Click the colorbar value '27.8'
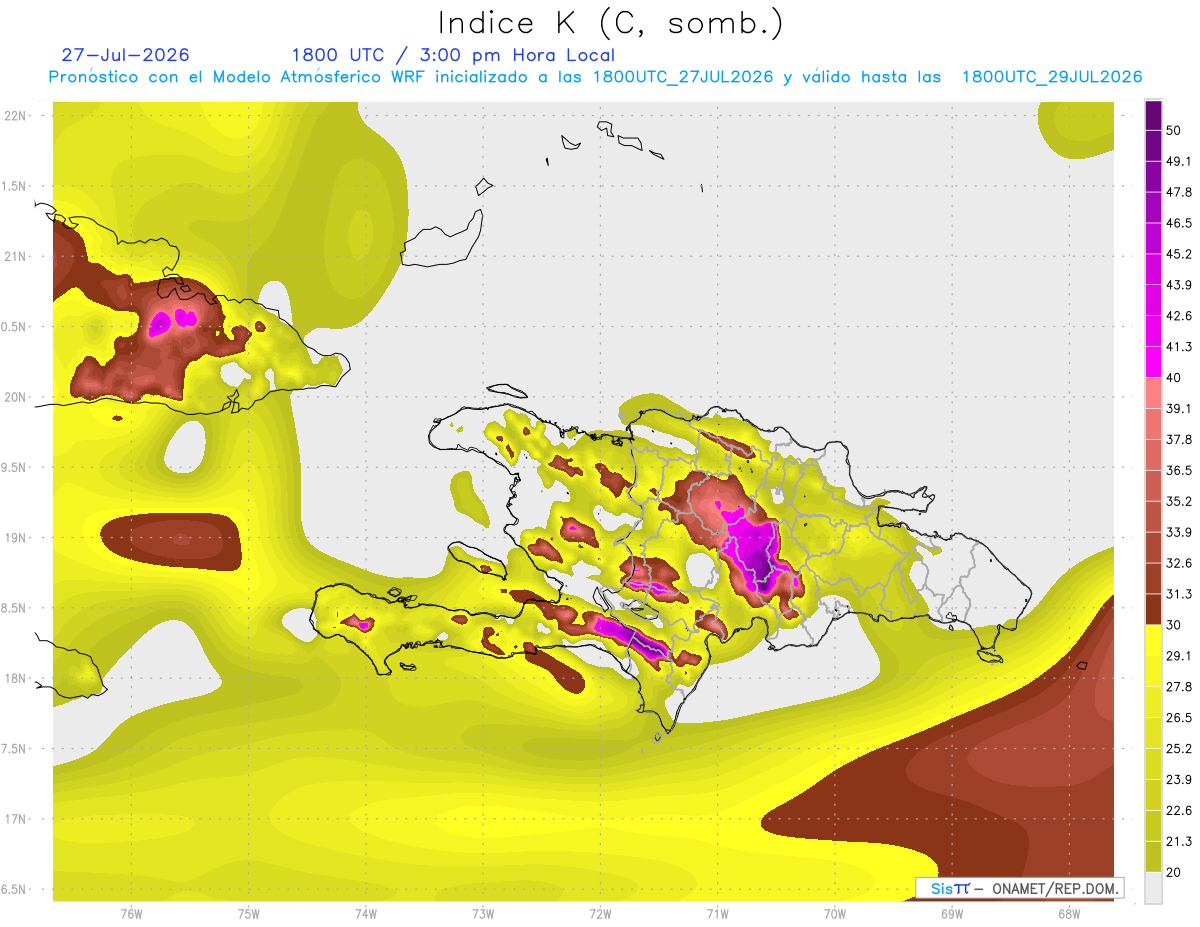 [1179, 687]
